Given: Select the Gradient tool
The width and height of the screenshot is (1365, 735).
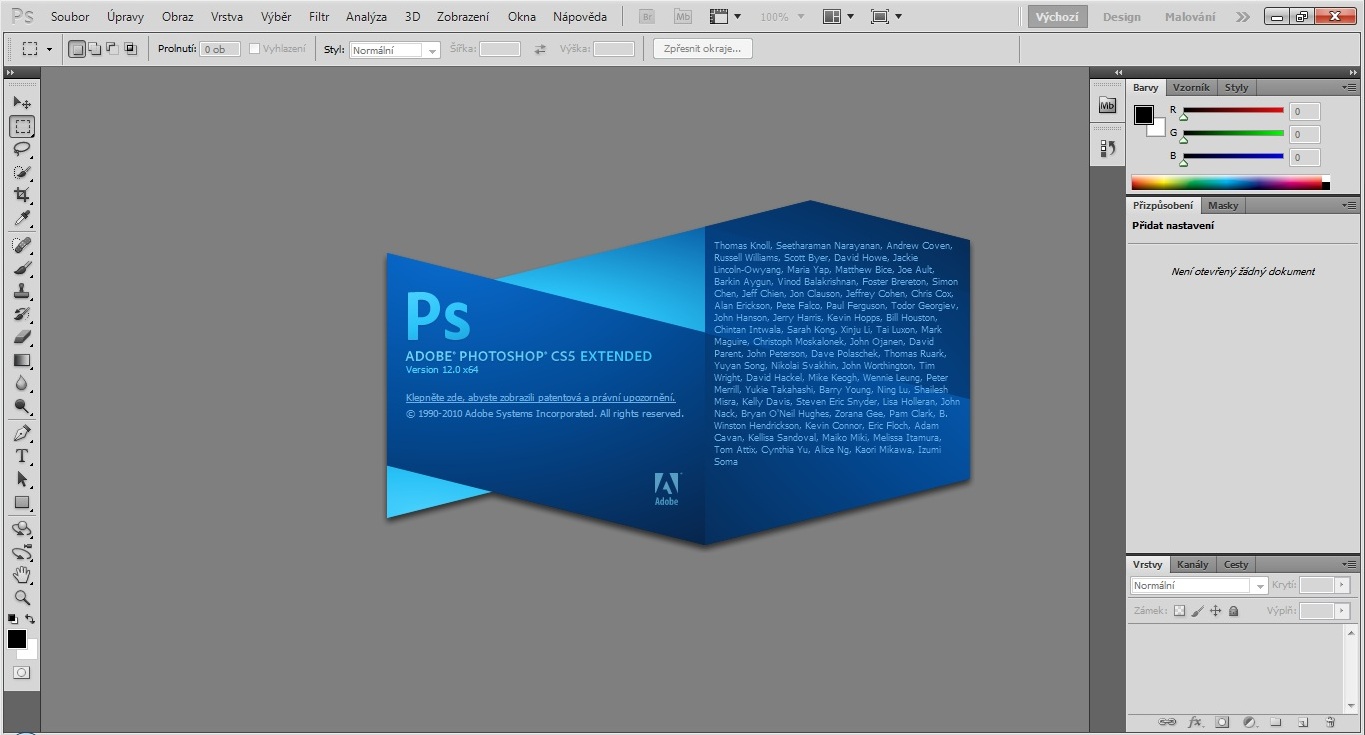Looking at the screenshot, I should tap(21, 361).
